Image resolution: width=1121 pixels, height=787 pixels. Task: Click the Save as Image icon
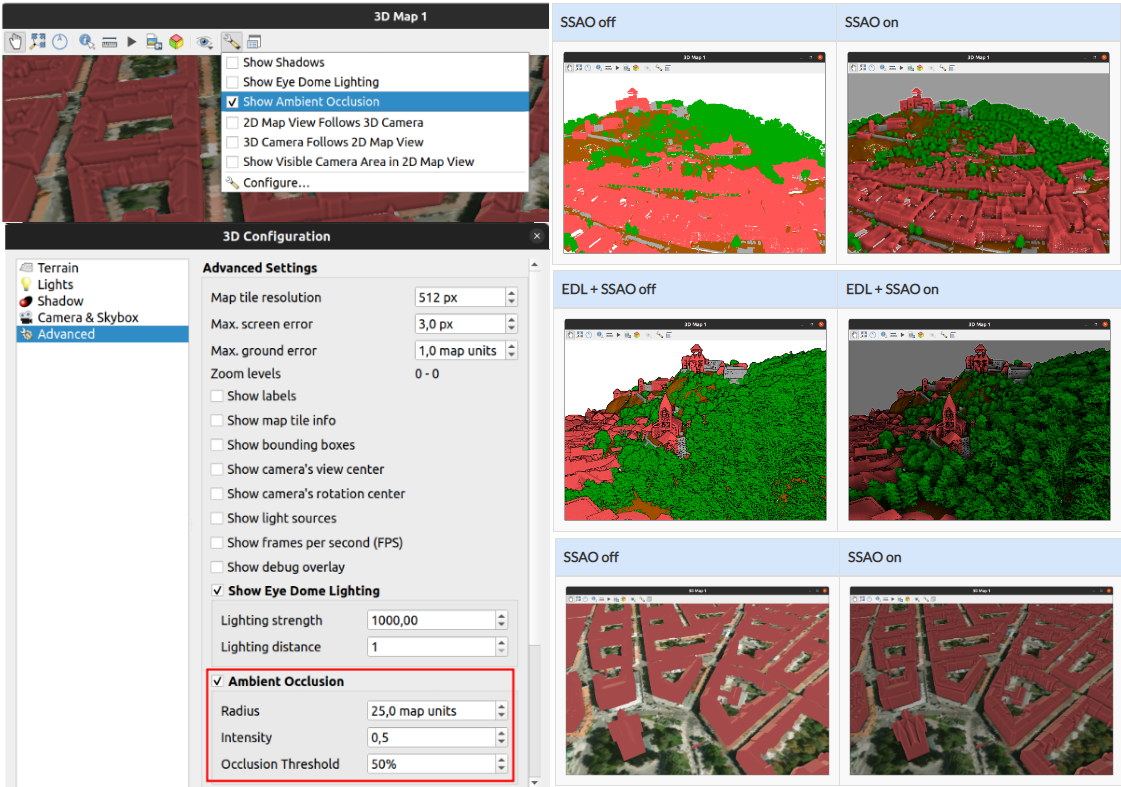click(x=154, y=42)
